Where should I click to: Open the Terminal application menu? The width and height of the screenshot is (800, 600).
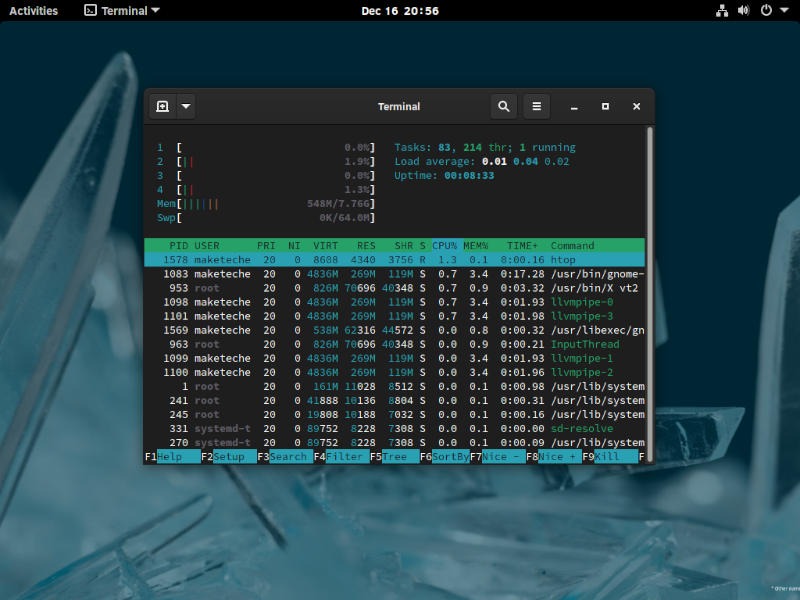tap(119, 10)
